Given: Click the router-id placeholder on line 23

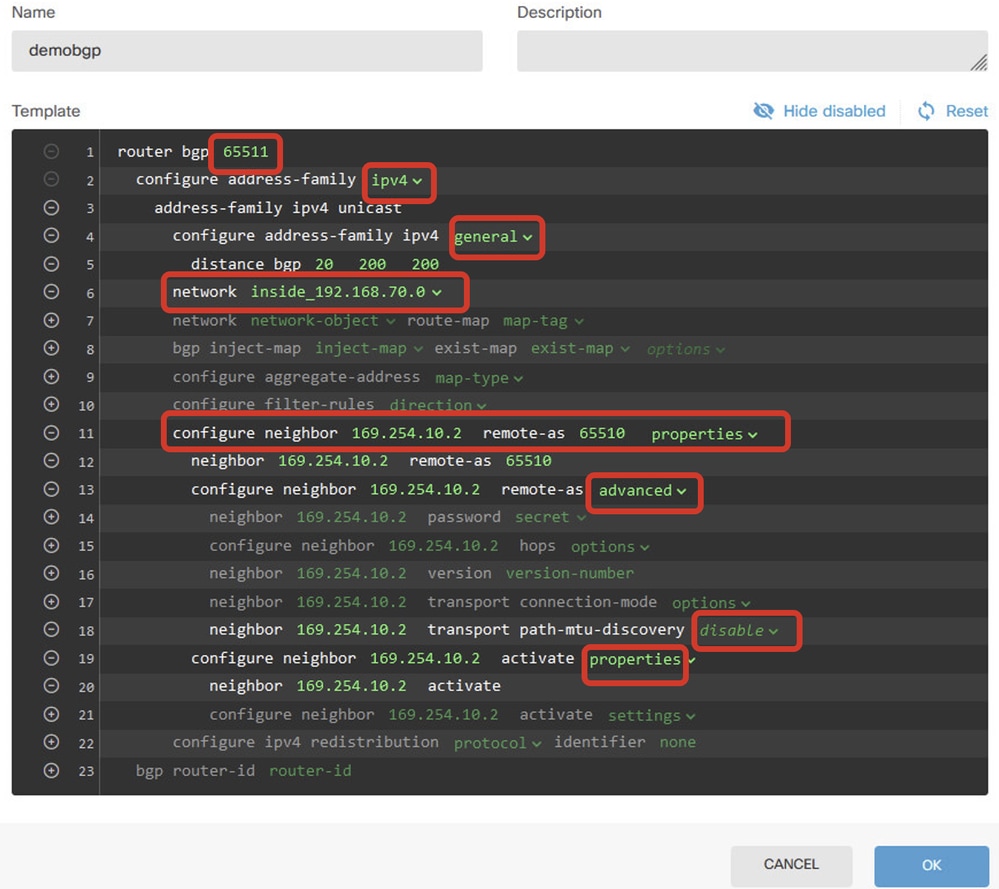Looking at the screenshot, I should (x=310, y=770).
